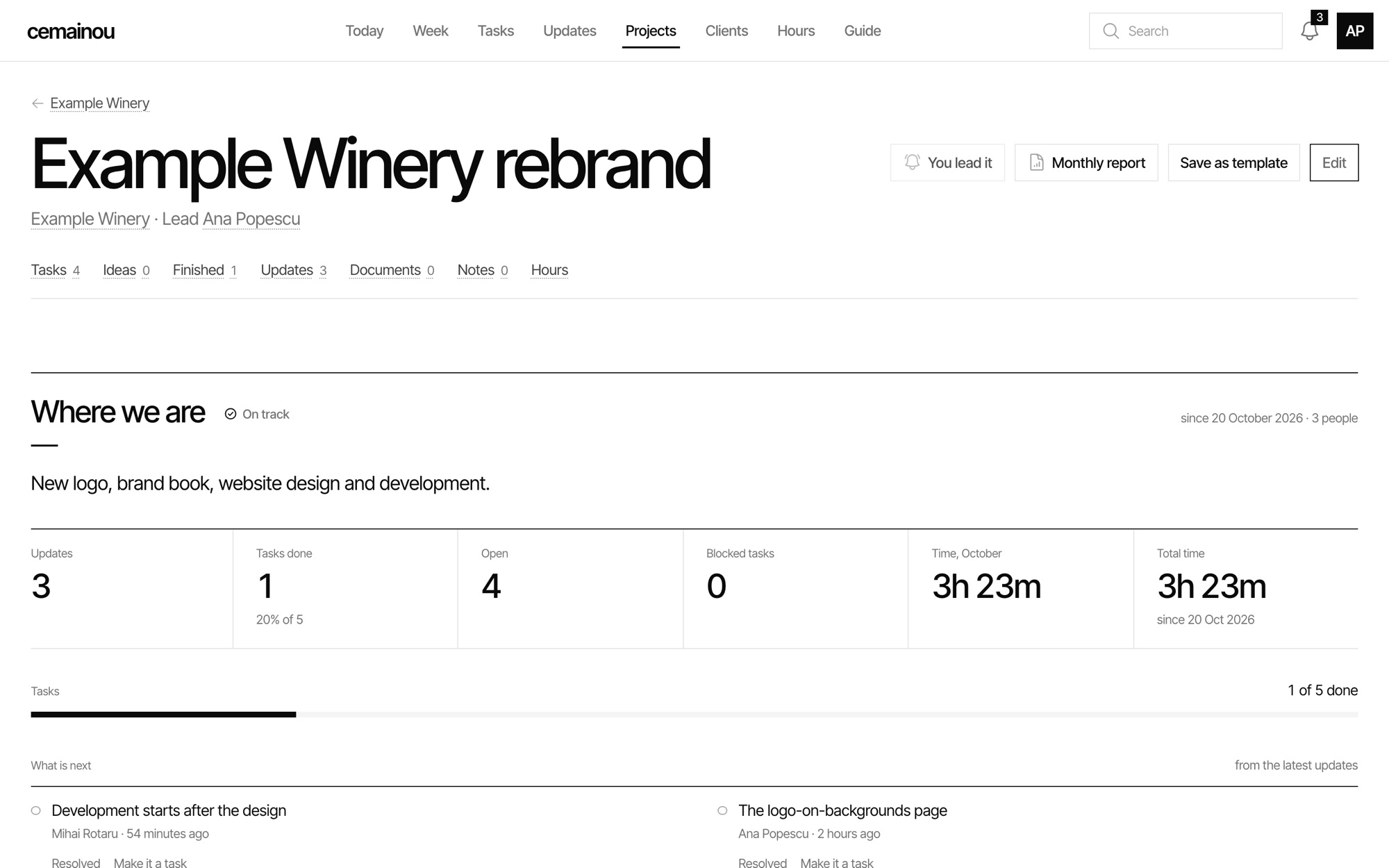The image size is (1389, 868).
Task: Click Make it a task under Mihai Rotaru
Action: coord(150,862)
